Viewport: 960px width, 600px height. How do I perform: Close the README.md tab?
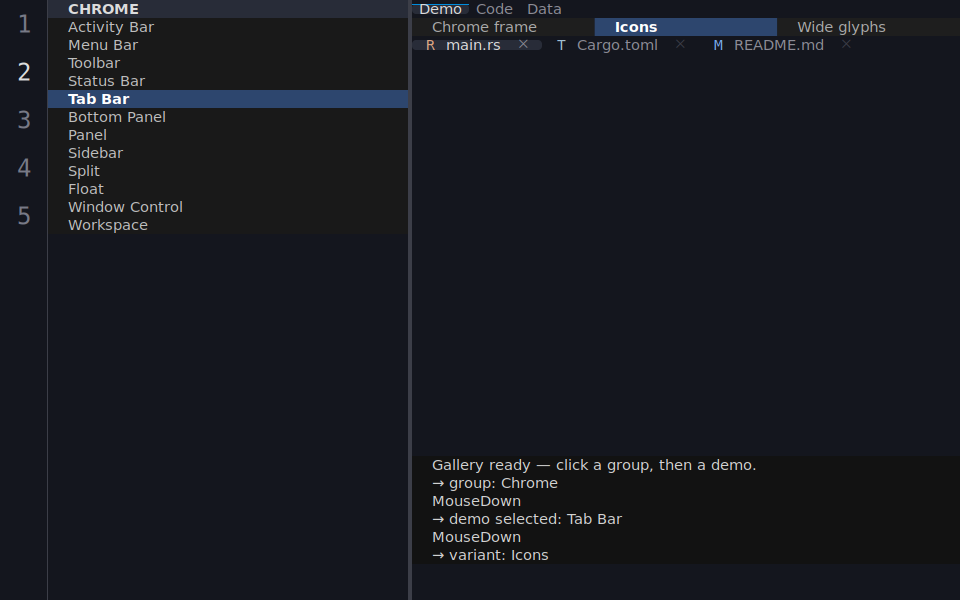pos(846,44)
